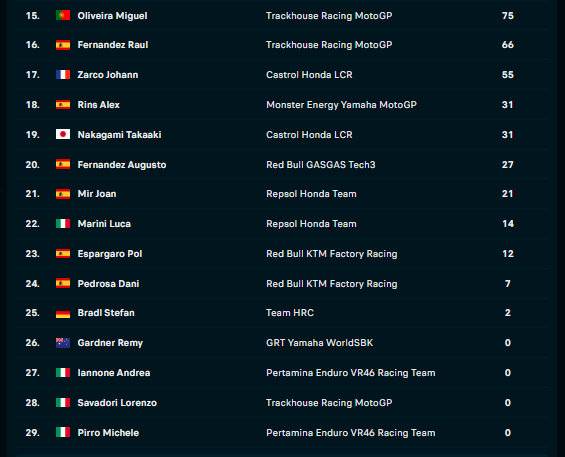Screen dimensions: 565x457
Task: Click Trackhouse Racing MotoGP in Oliveira's row
Action: (x=329, y=16)
